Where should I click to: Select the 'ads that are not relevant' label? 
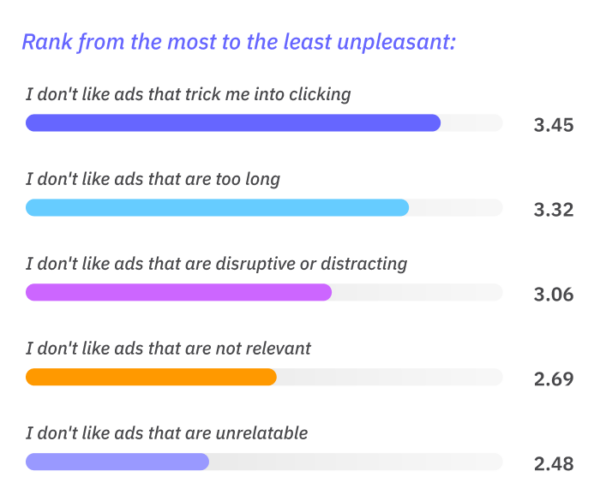click(x=168, y=349)
